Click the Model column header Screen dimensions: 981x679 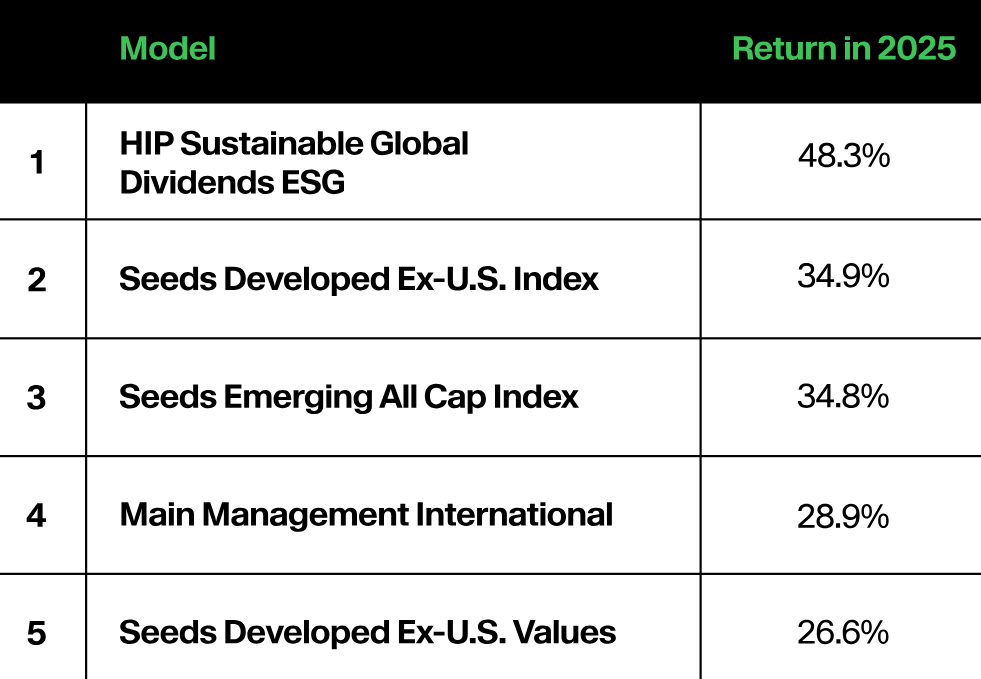click(167, 48)
